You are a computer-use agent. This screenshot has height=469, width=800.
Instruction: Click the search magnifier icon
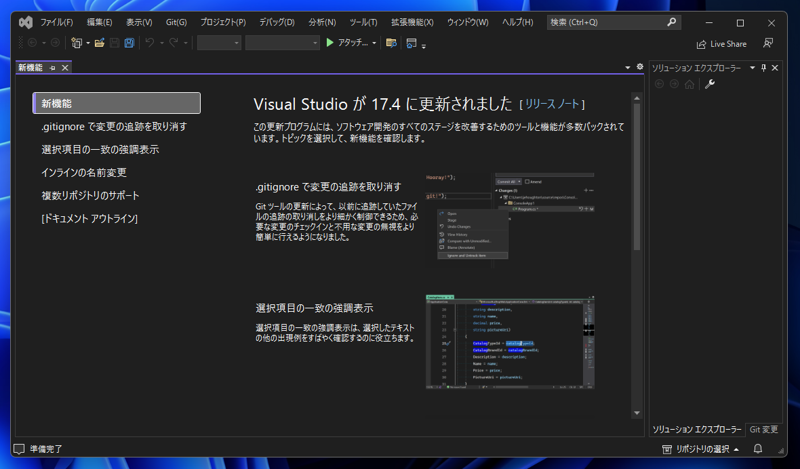click(671, 22)
